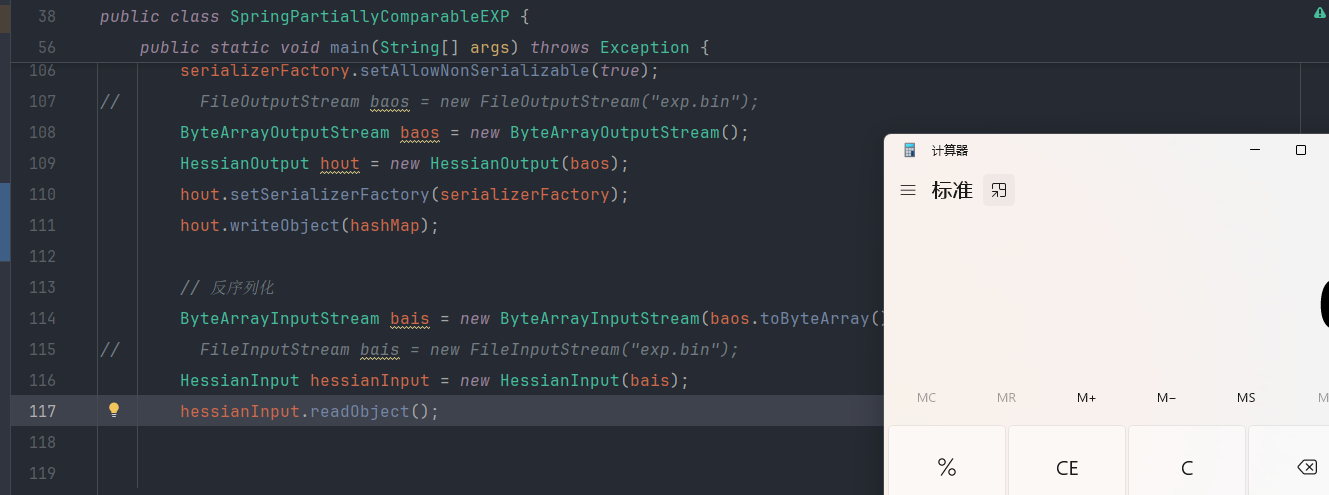Click the C clear button in Calculator

pyautogui.click(x=1187, y=467)
